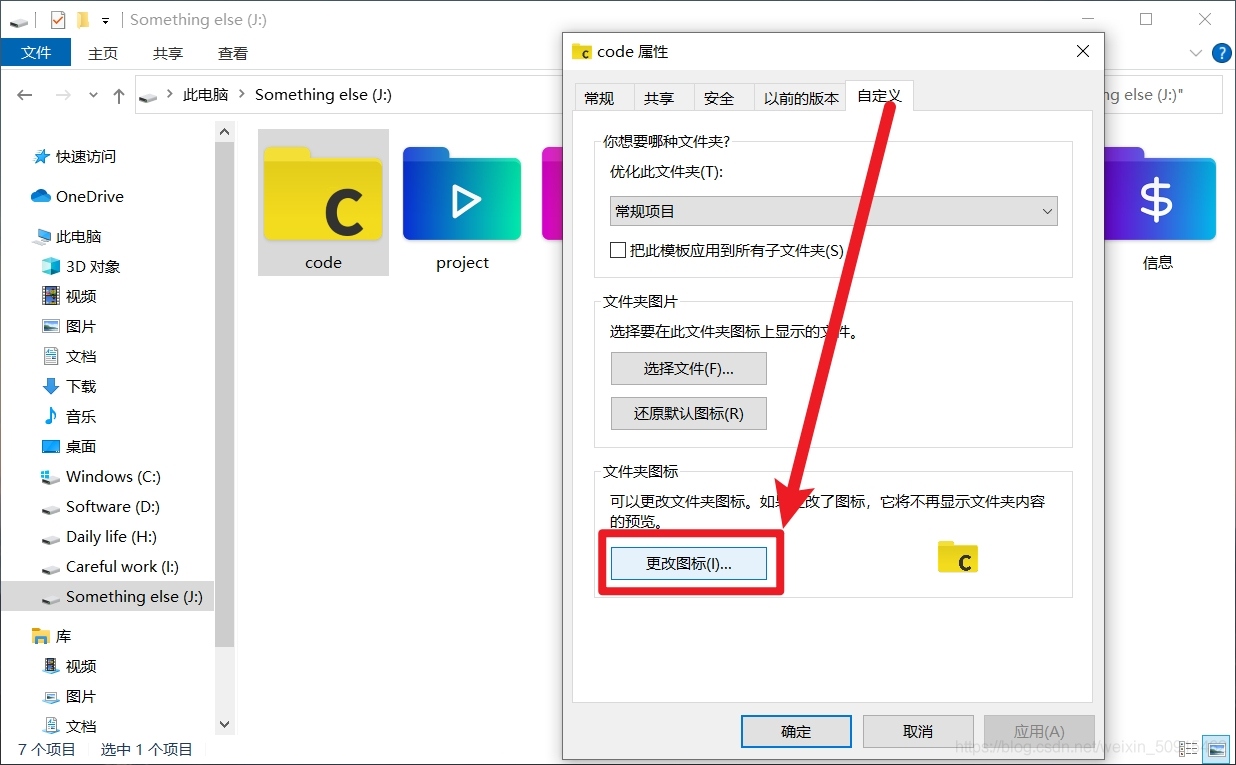The width and height of the screenshot is (1236, 765).
Task: Click the navigation pane scrollbar
Action: click(x=224, y=394)
